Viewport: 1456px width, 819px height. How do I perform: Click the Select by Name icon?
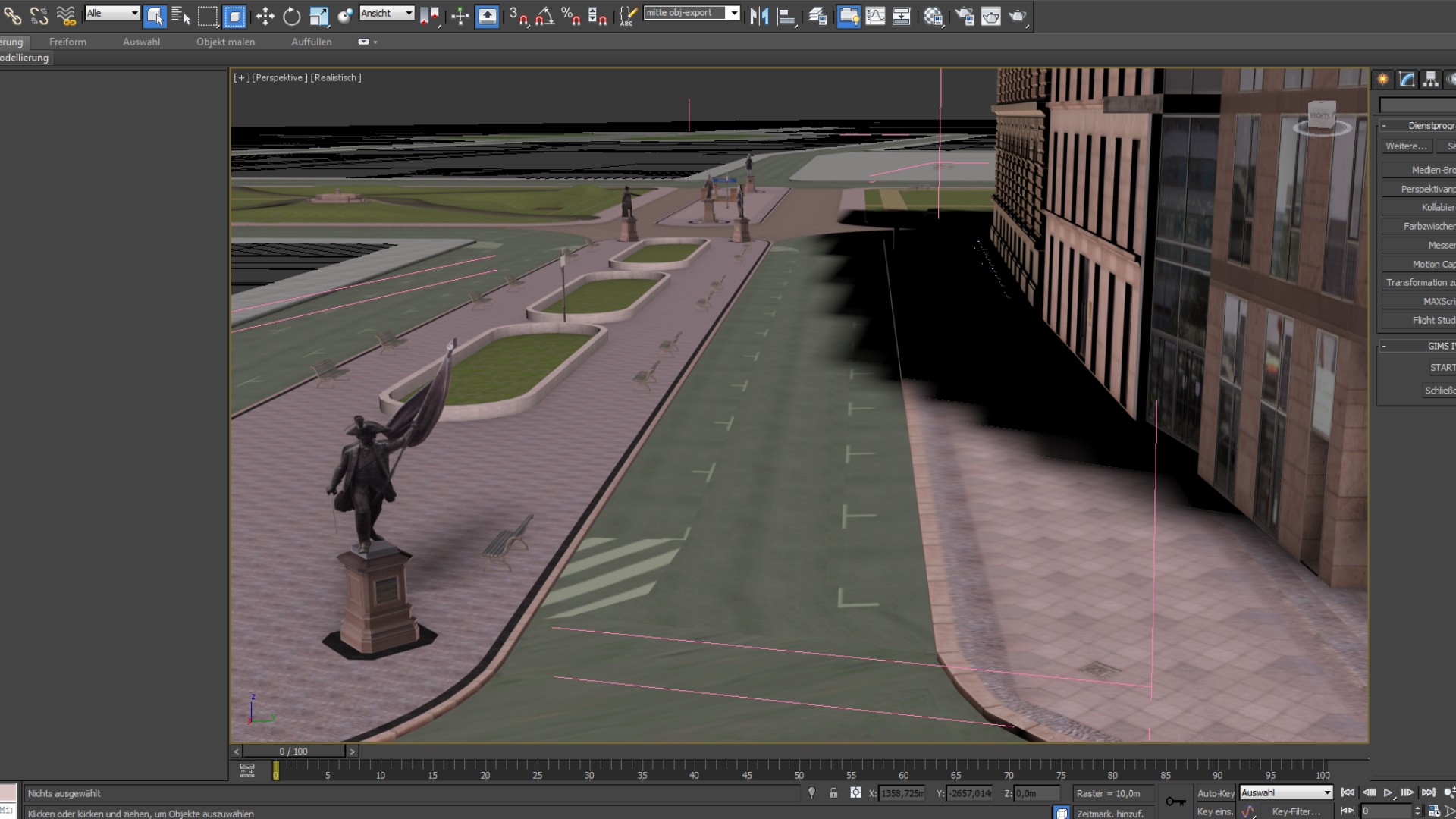[180, 16]
